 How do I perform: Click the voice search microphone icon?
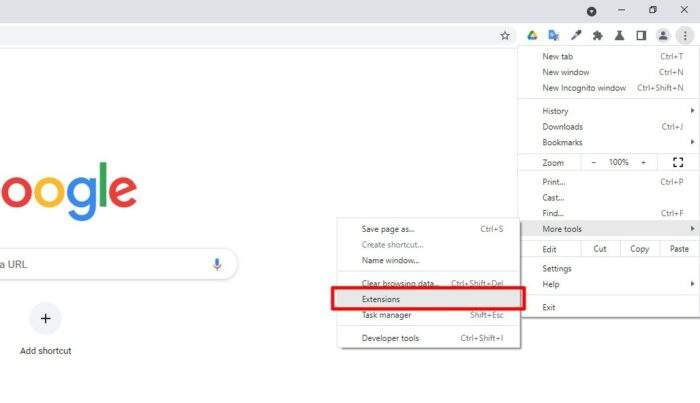(x=217, y=264)
